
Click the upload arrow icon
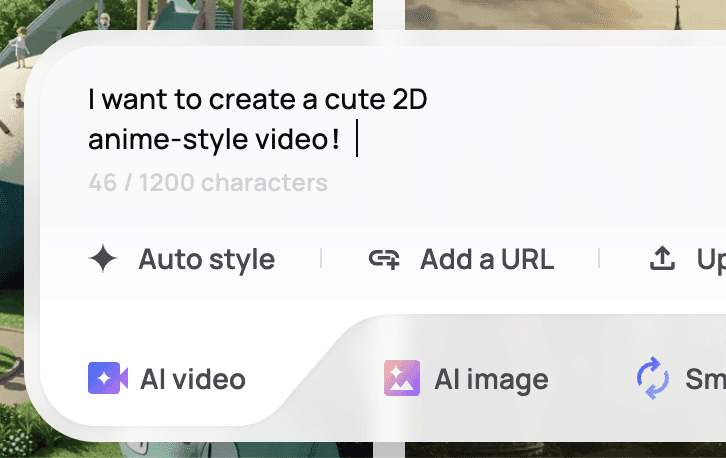662,258
